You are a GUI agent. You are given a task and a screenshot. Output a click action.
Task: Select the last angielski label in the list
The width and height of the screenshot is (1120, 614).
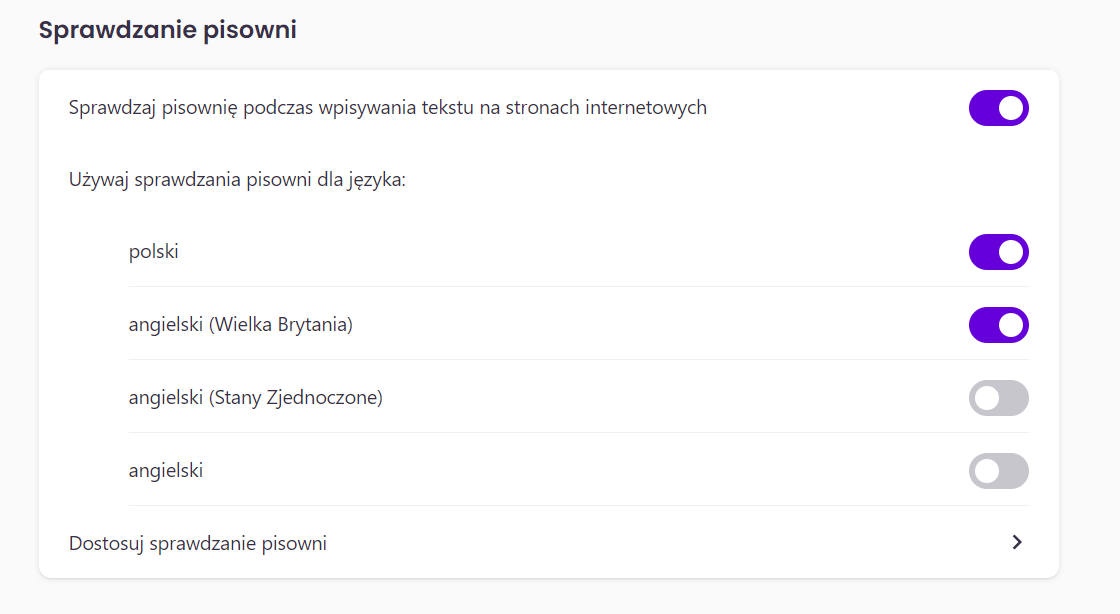tap(166, 470)
